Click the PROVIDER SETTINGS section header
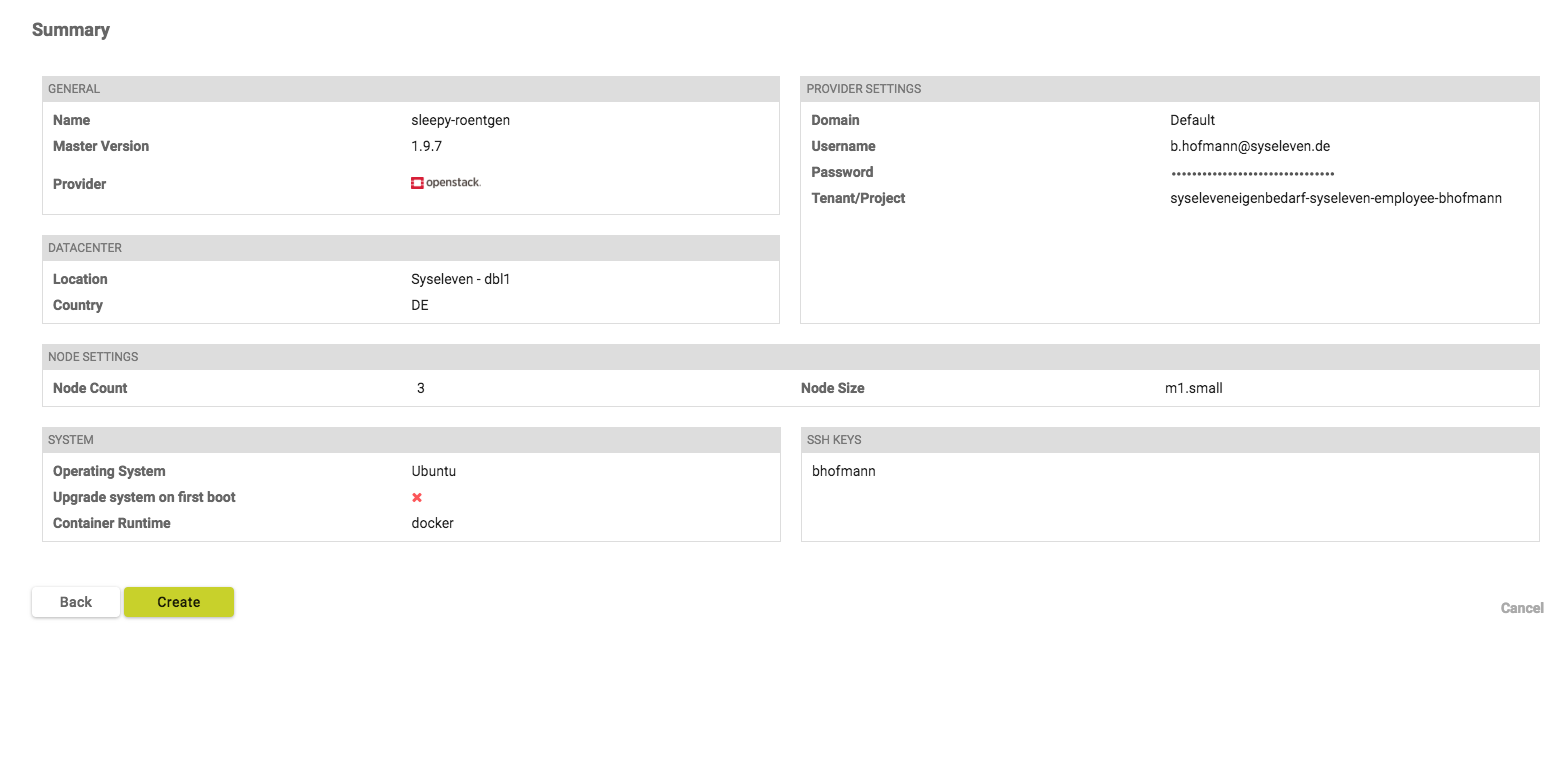This screenshot has width=1556, height=779. [x=863, y=88]
